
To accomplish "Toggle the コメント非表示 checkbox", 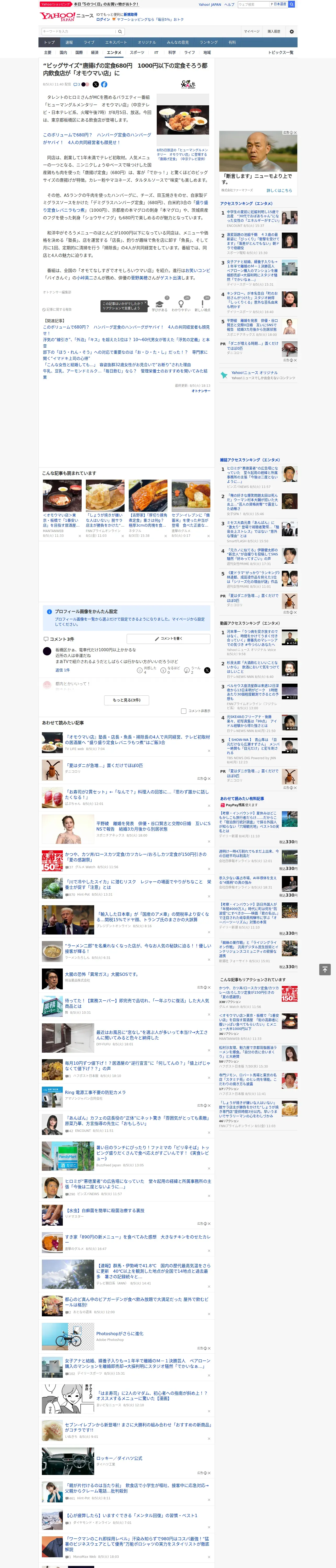I will click(x=183, y=711).
